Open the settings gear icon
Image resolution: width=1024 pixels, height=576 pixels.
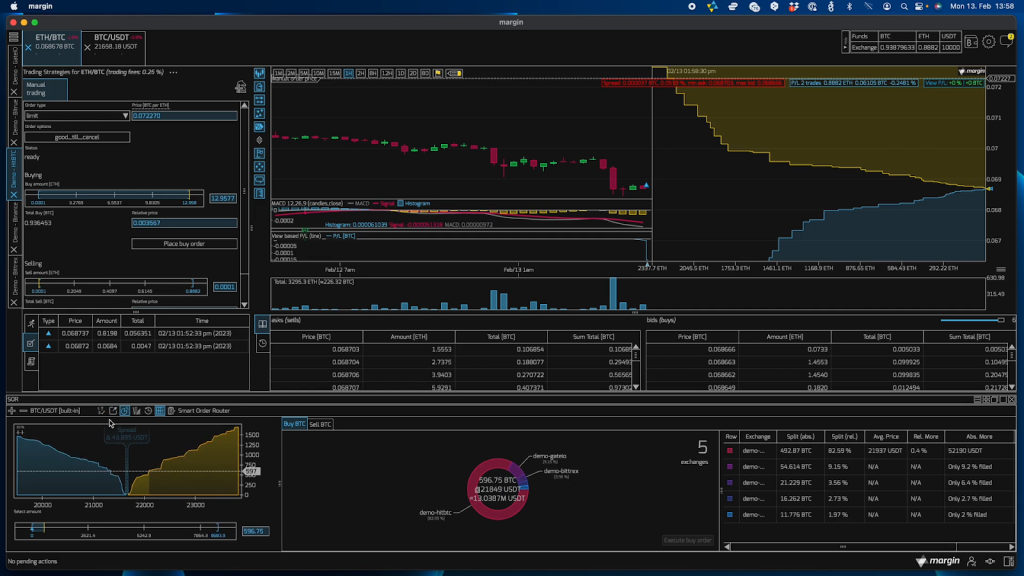(x=988, y=42)
